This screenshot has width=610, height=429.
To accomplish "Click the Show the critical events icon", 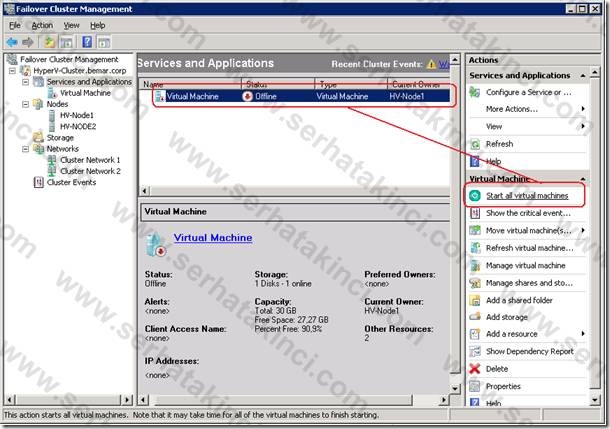I will coord(475,213).
